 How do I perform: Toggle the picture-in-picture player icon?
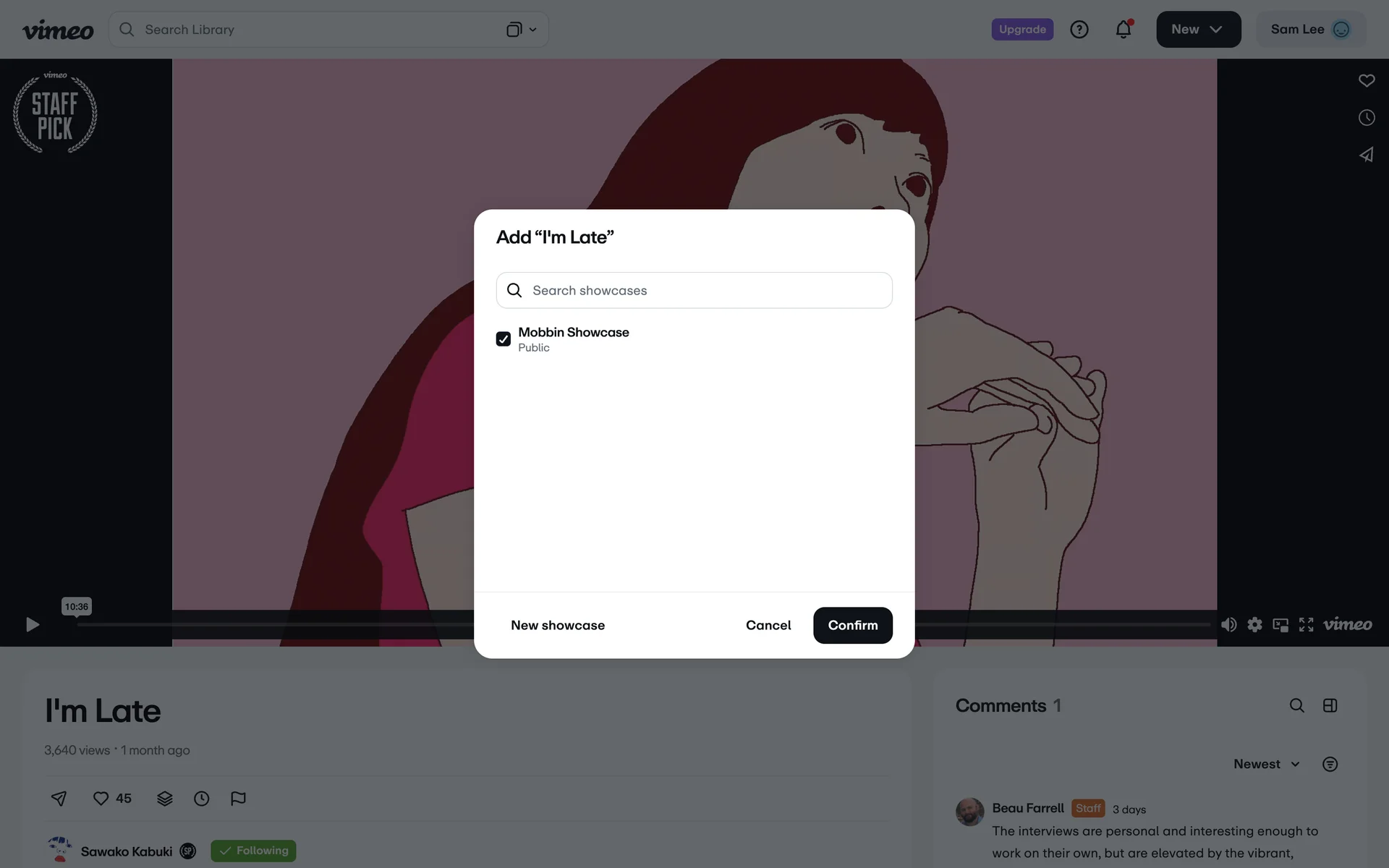tap(1280, 625)
